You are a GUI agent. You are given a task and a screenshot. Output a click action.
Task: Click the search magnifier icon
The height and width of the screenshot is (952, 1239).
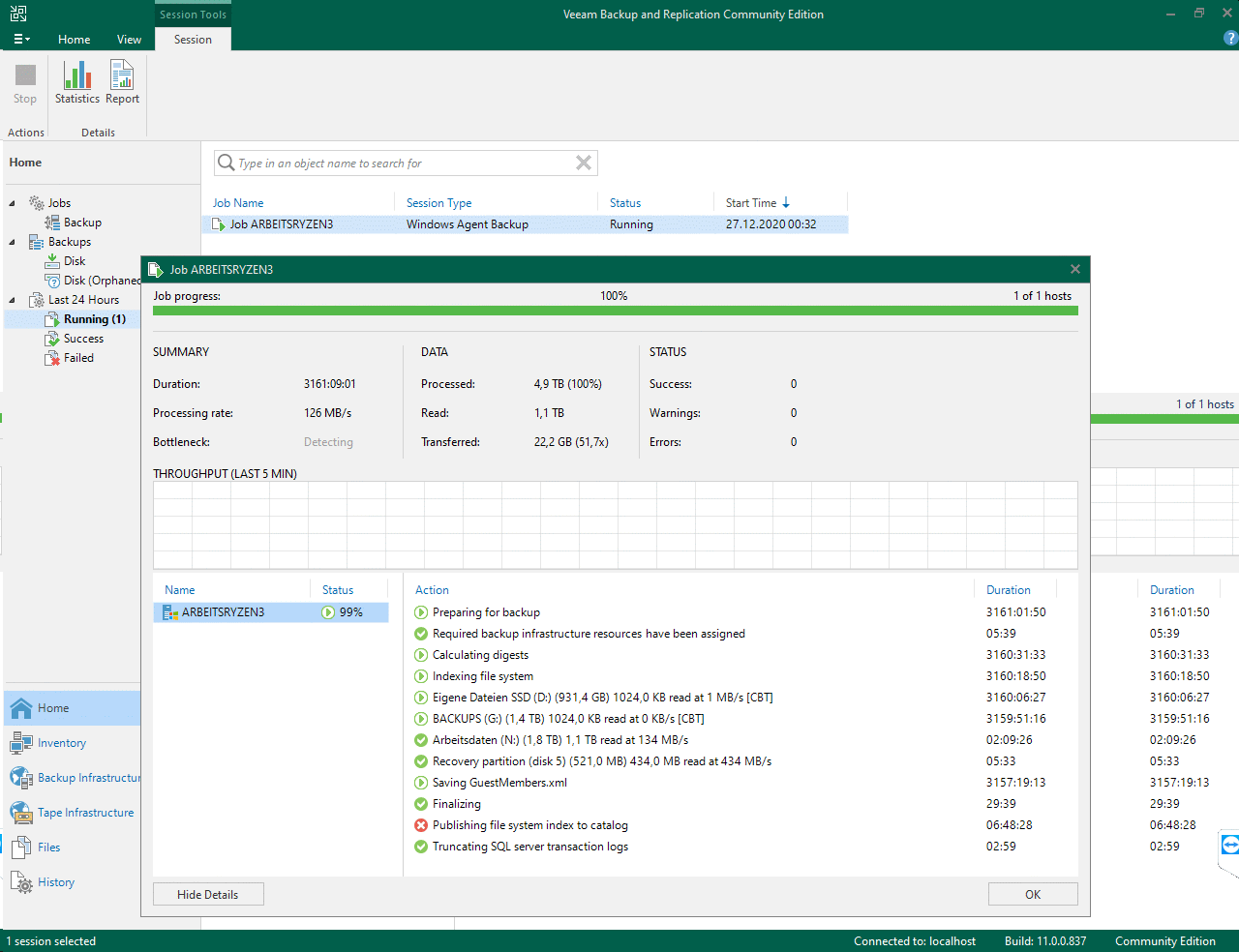(226, 163)
